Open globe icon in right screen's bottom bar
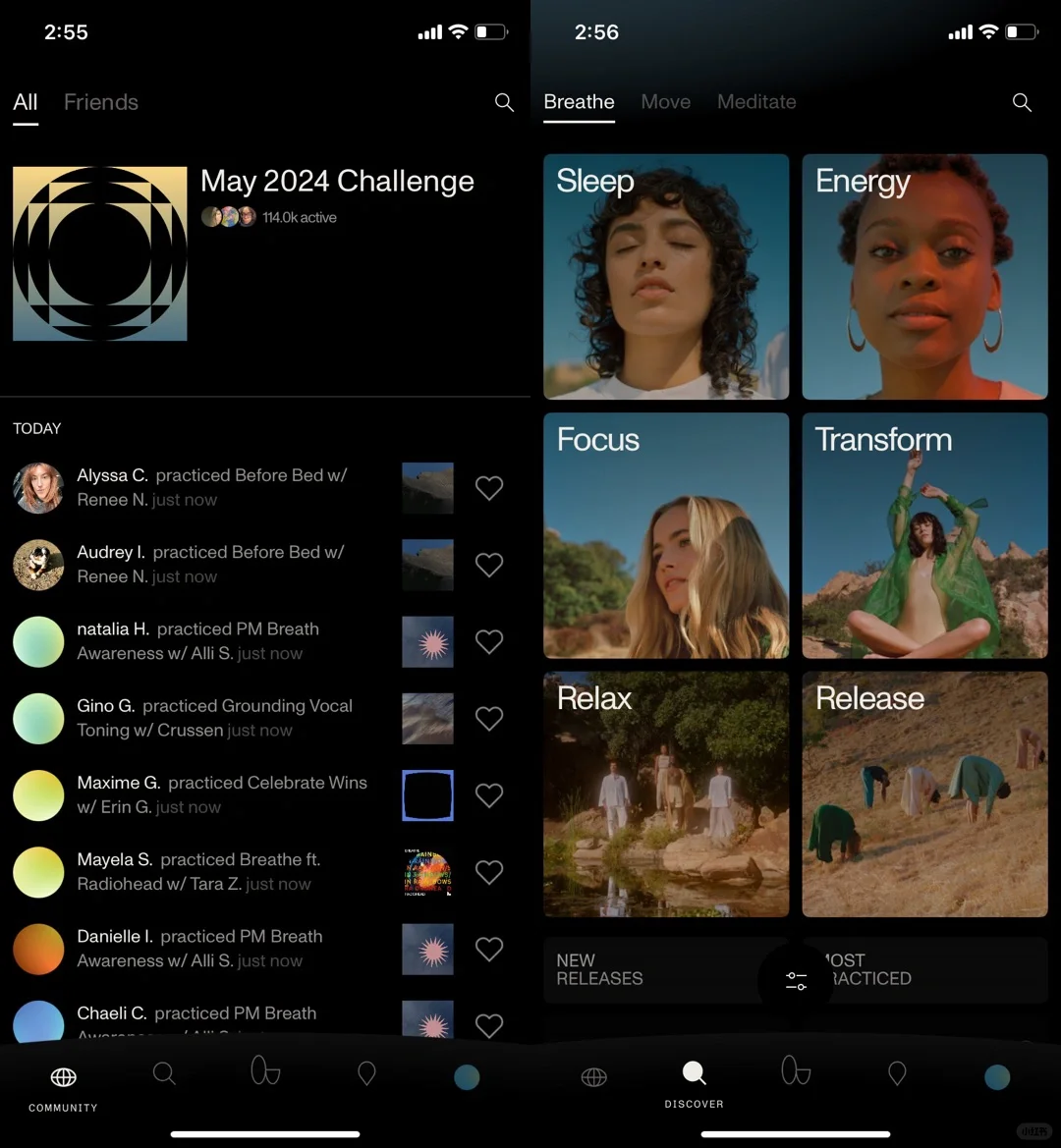The image size is (1061, 1148). click(x=593, y=1077)
